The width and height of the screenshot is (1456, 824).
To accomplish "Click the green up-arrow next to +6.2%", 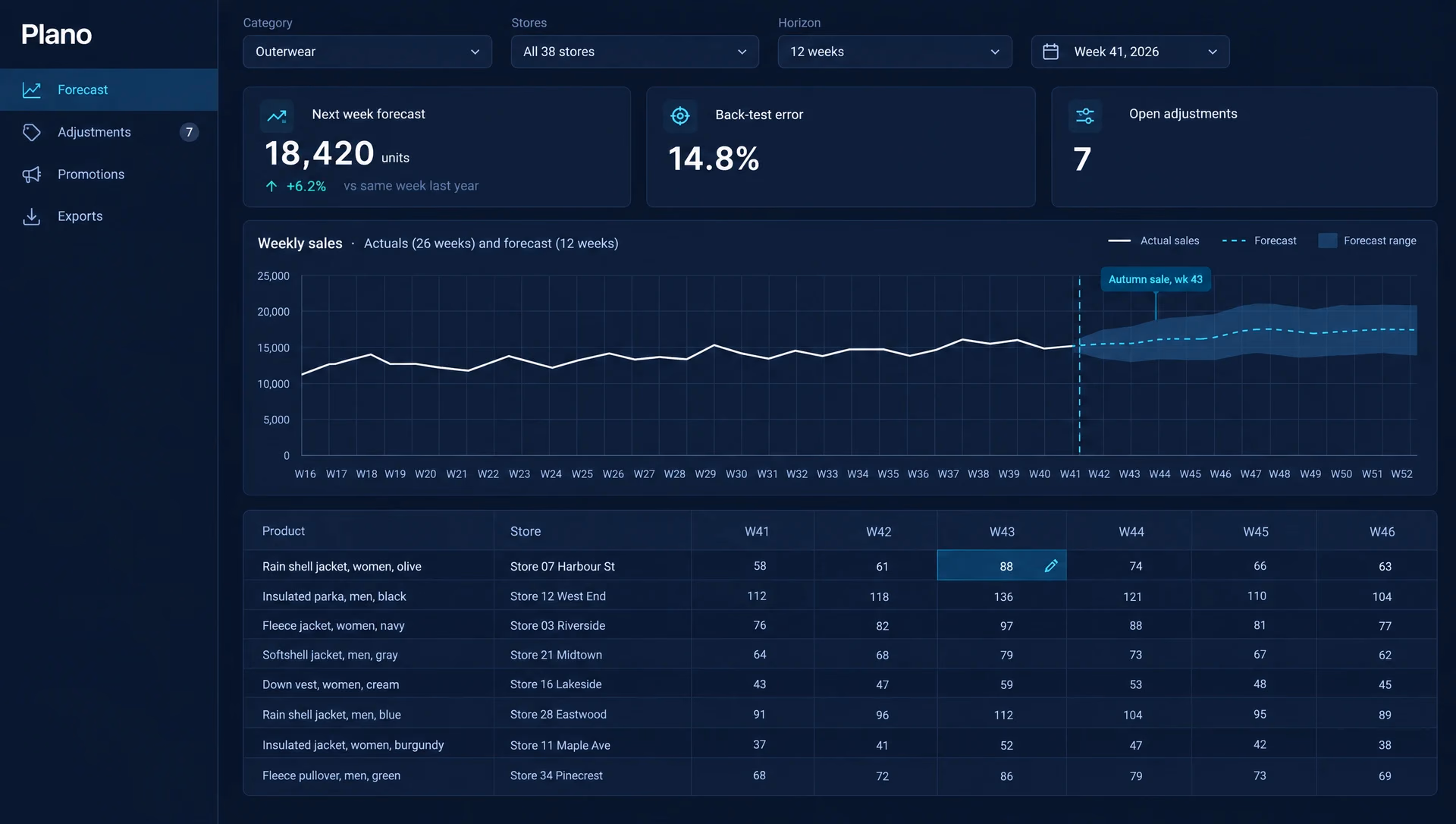I will coord(271,186).
